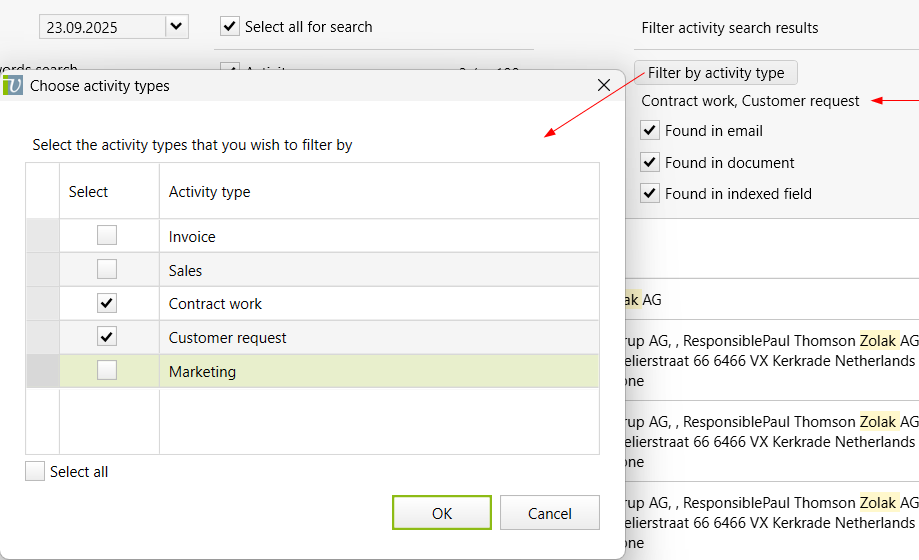Expand the date dropdown arrow

176,26
